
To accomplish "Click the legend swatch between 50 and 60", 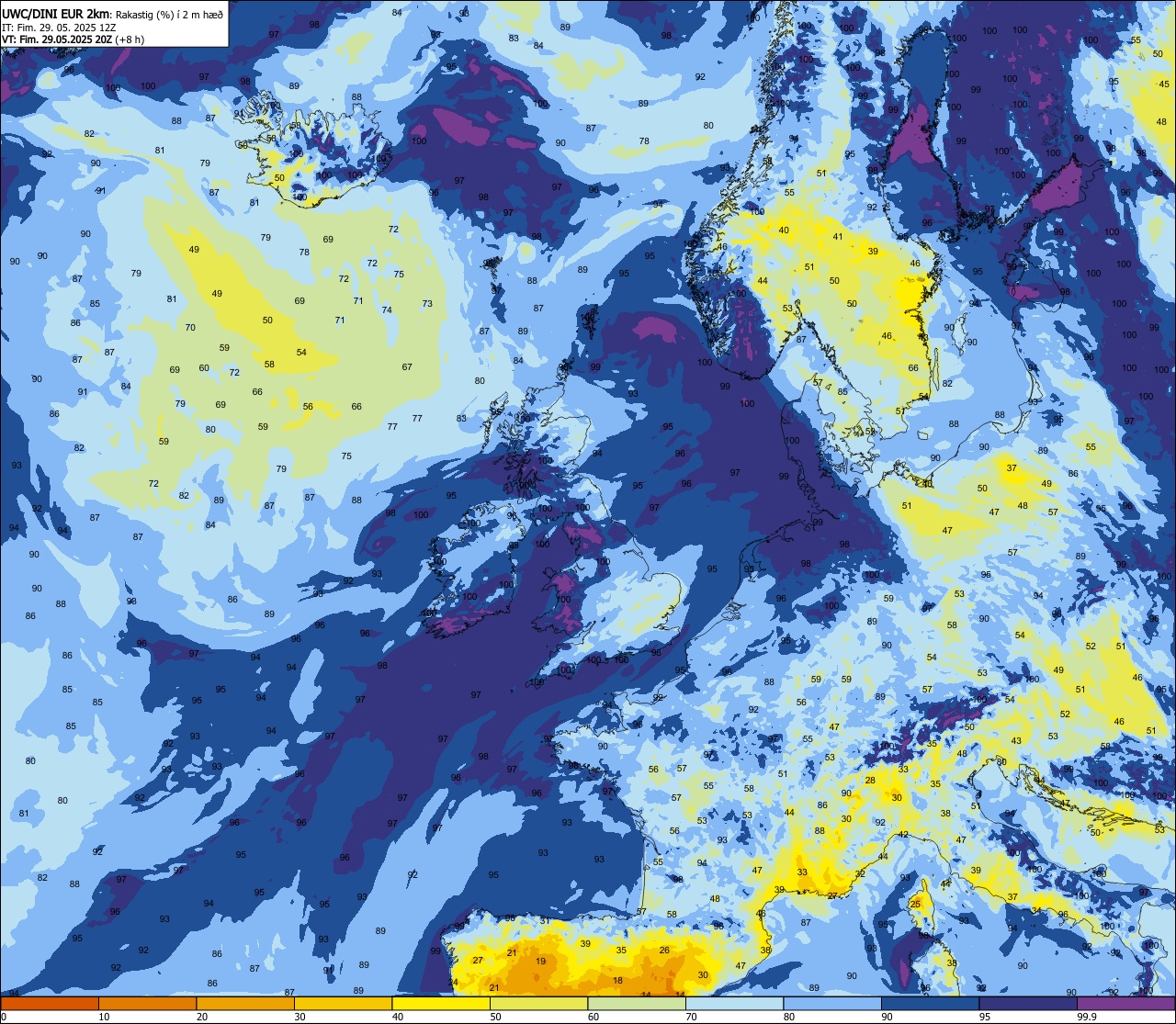I will (x=538, y=1004).
